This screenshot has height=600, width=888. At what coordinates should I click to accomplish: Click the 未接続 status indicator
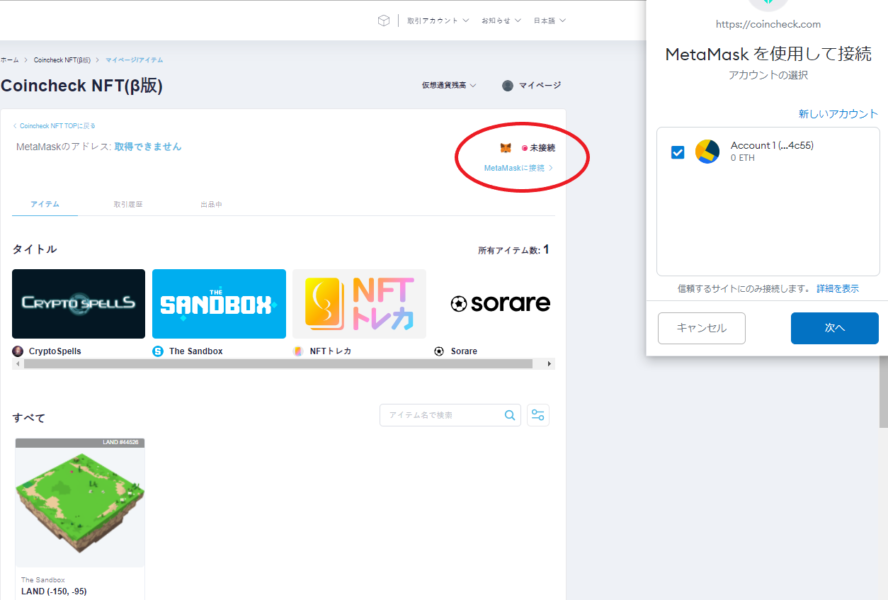[x=539, y=148]
